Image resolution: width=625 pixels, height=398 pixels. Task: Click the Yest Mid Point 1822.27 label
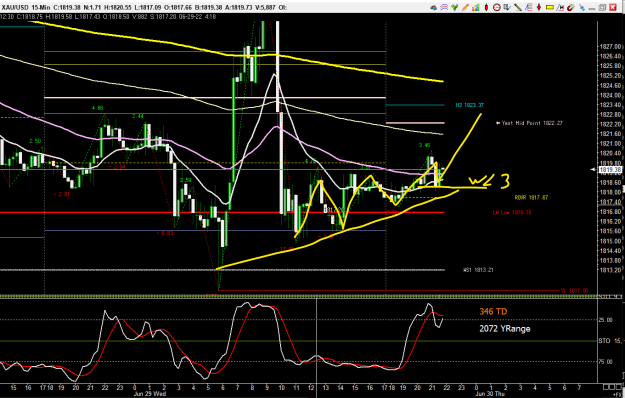(532, 123)
